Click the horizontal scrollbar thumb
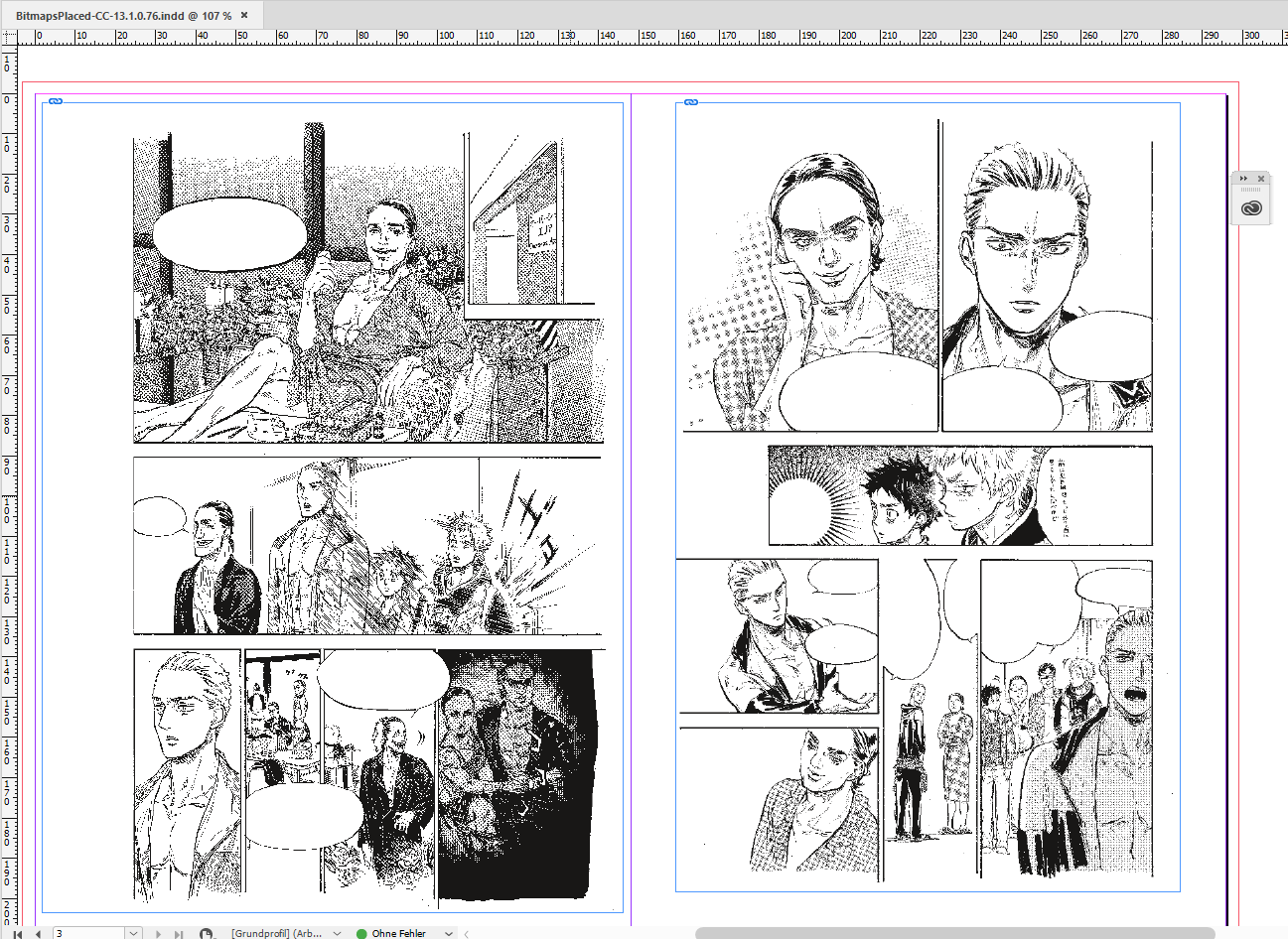Viewport: 1288px width, 939px height. [954, 933]
